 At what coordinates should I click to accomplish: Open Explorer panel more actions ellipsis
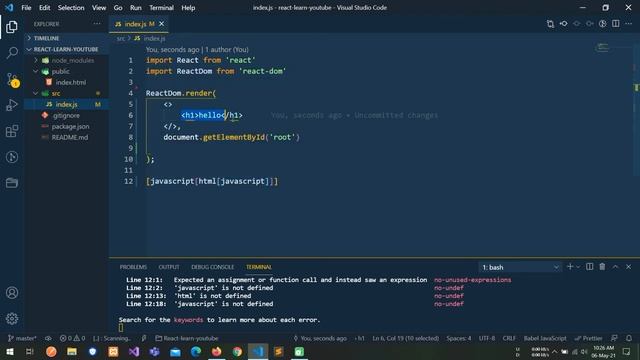[x=97, y=24]
